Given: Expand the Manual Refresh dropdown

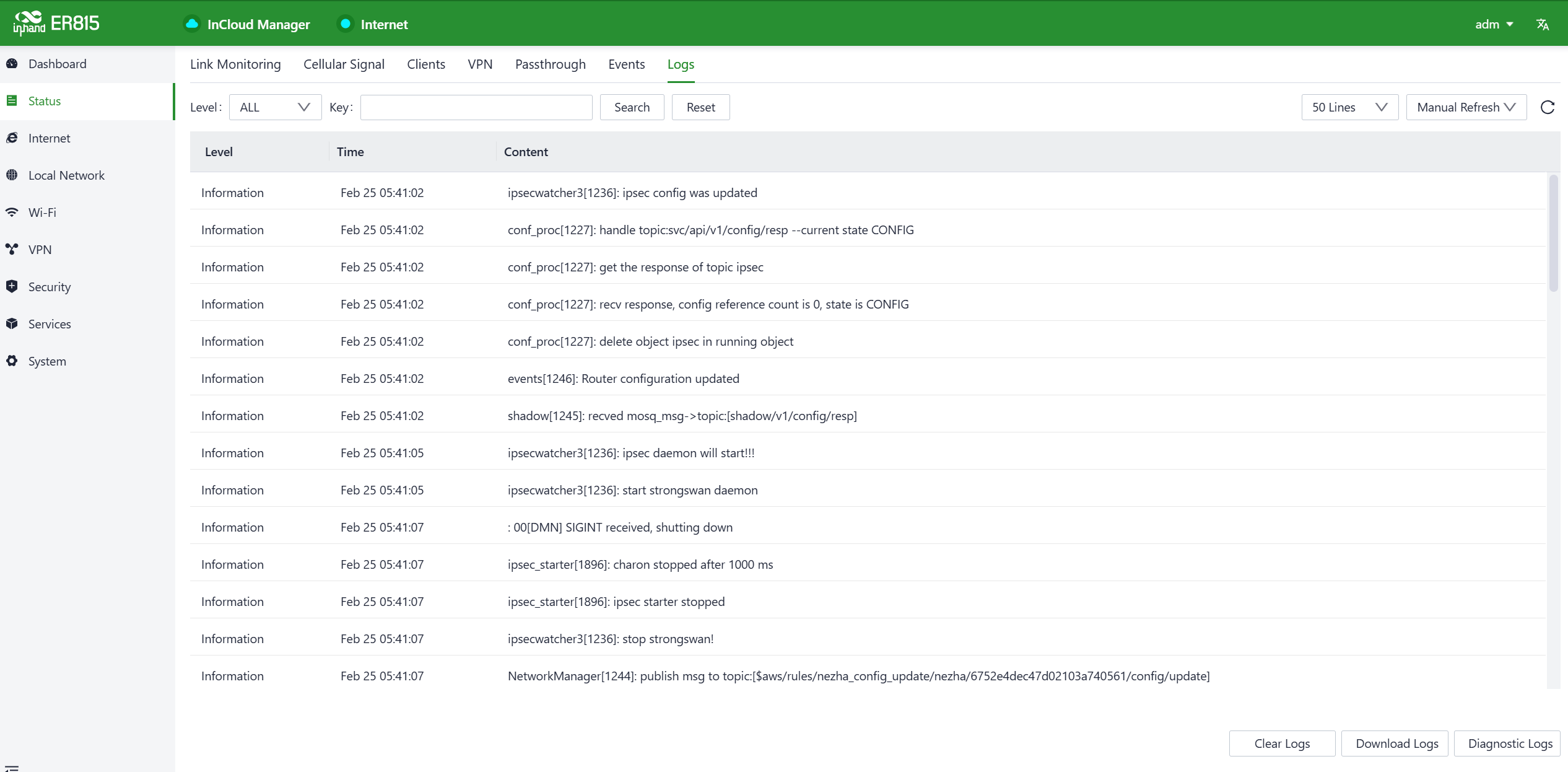Looking at the screenshot, I should point(1466,107).
